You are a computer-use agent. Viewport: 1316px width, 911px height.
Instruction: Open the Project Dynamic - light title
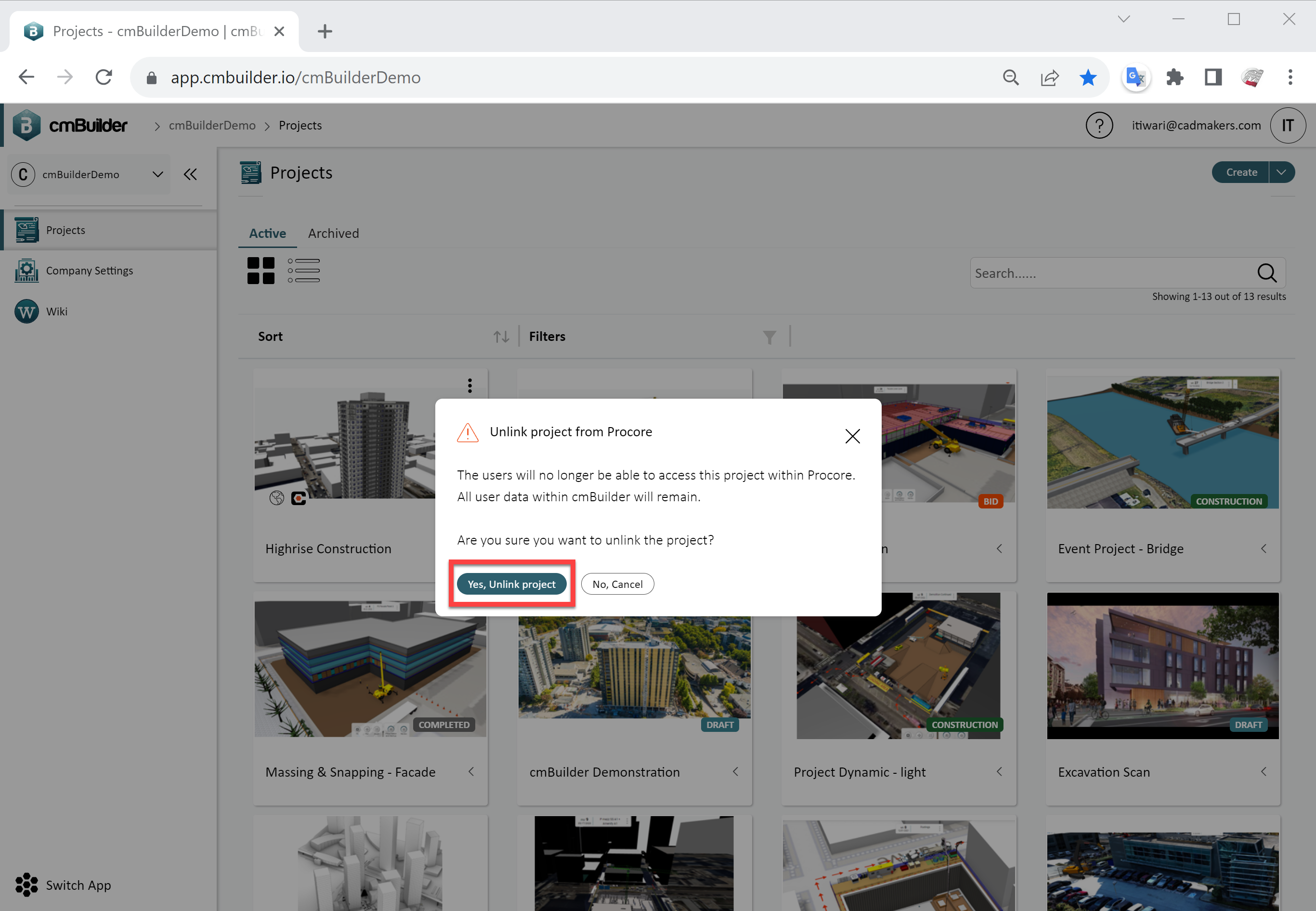860,772
